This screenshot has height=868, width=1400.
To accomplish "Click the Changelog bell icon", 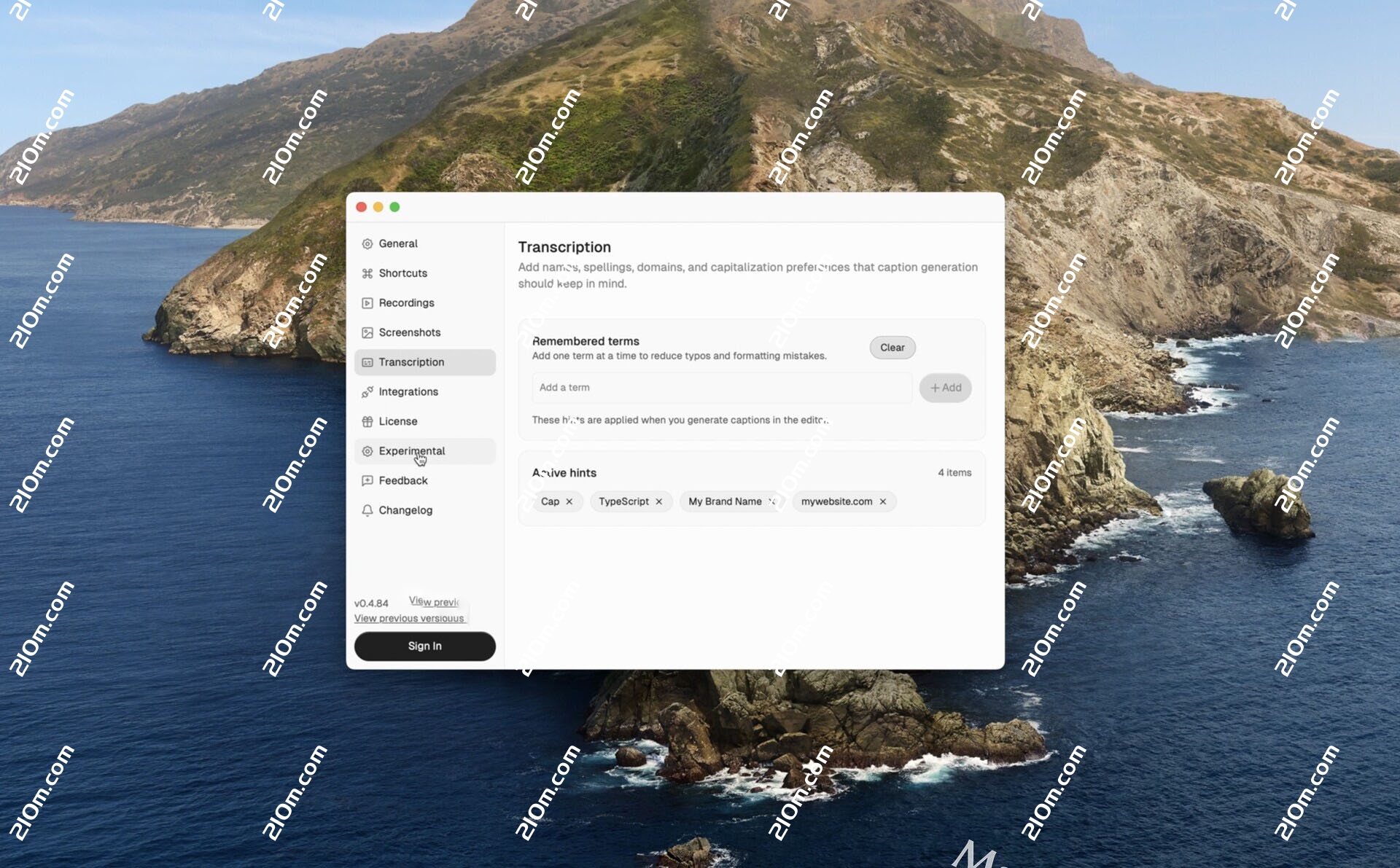I will click(x=367, y=510).
